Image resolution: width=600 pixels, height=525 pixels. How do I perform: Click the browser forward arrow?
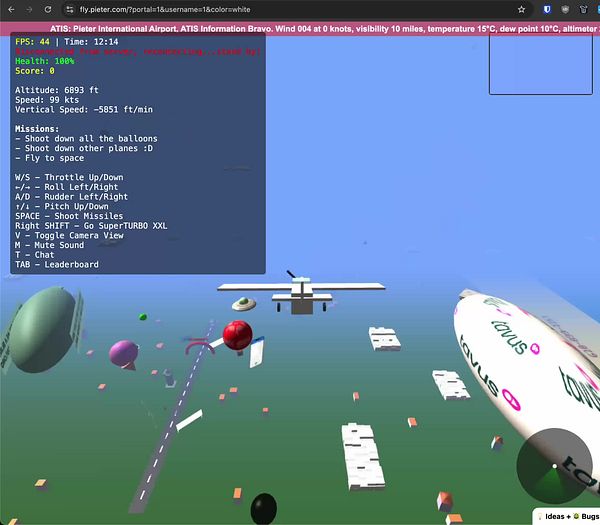click(29, 10)
